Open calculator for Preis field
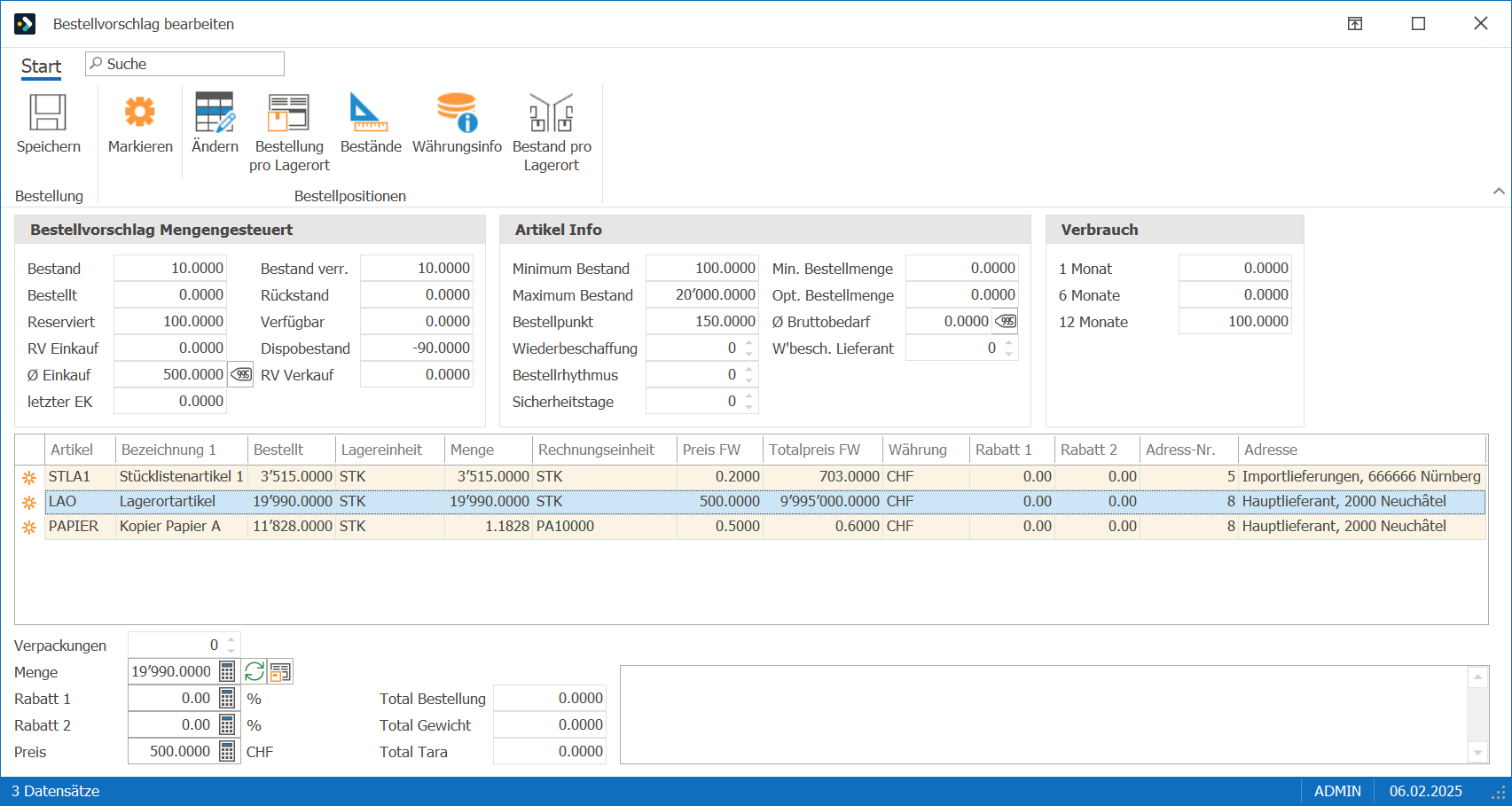The image size is (1512, 806). tap(228, 752)
